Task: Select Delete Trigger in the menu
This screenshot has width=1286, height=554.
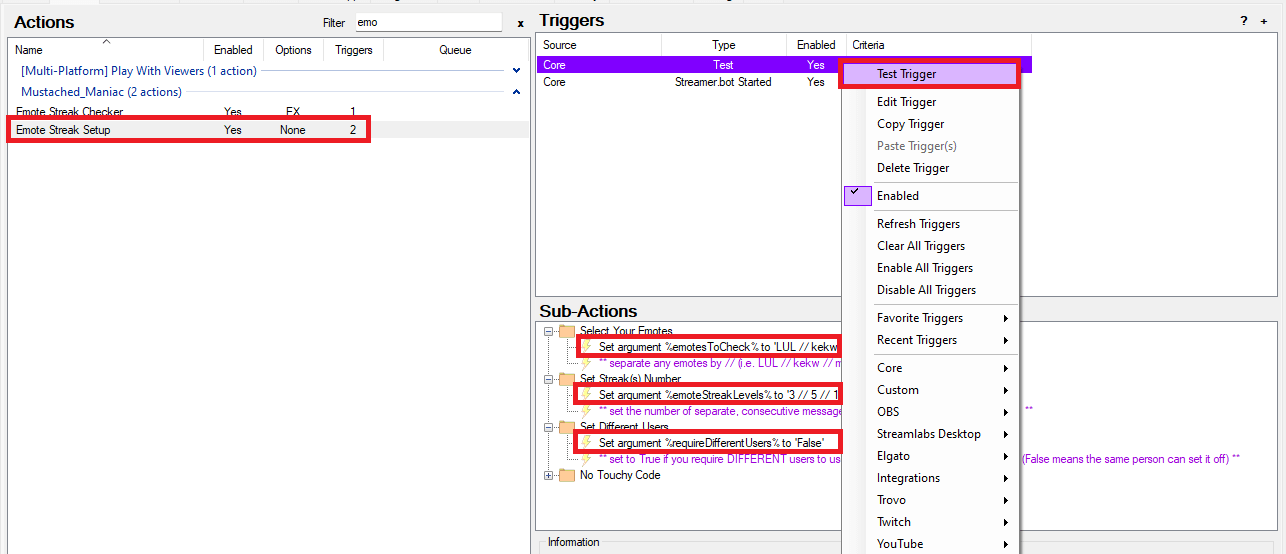Action: (913, 168)
